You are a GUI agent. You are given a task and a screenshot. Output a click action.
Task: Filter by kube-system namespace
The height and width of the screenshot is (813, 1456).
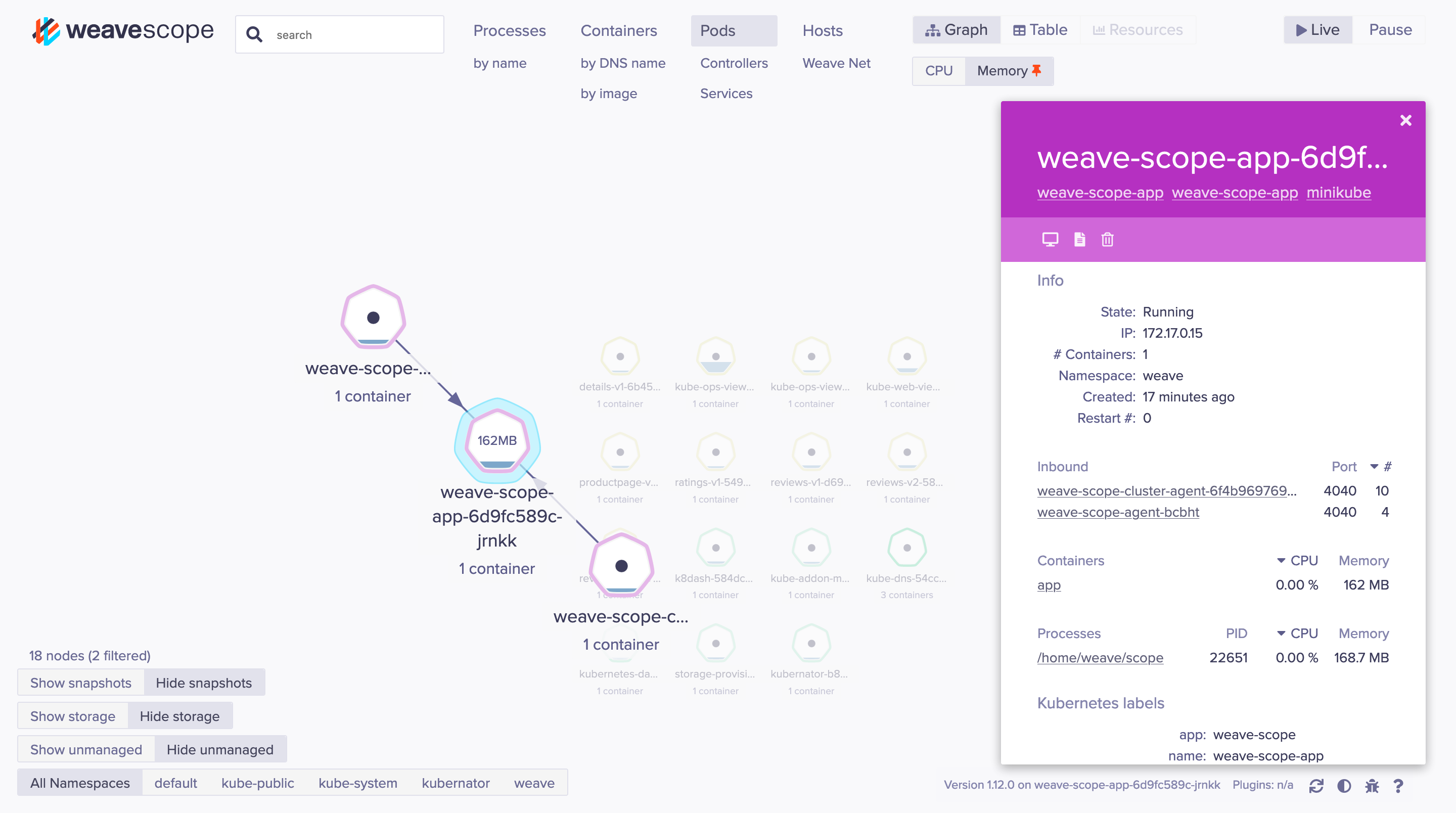(358, 783)
